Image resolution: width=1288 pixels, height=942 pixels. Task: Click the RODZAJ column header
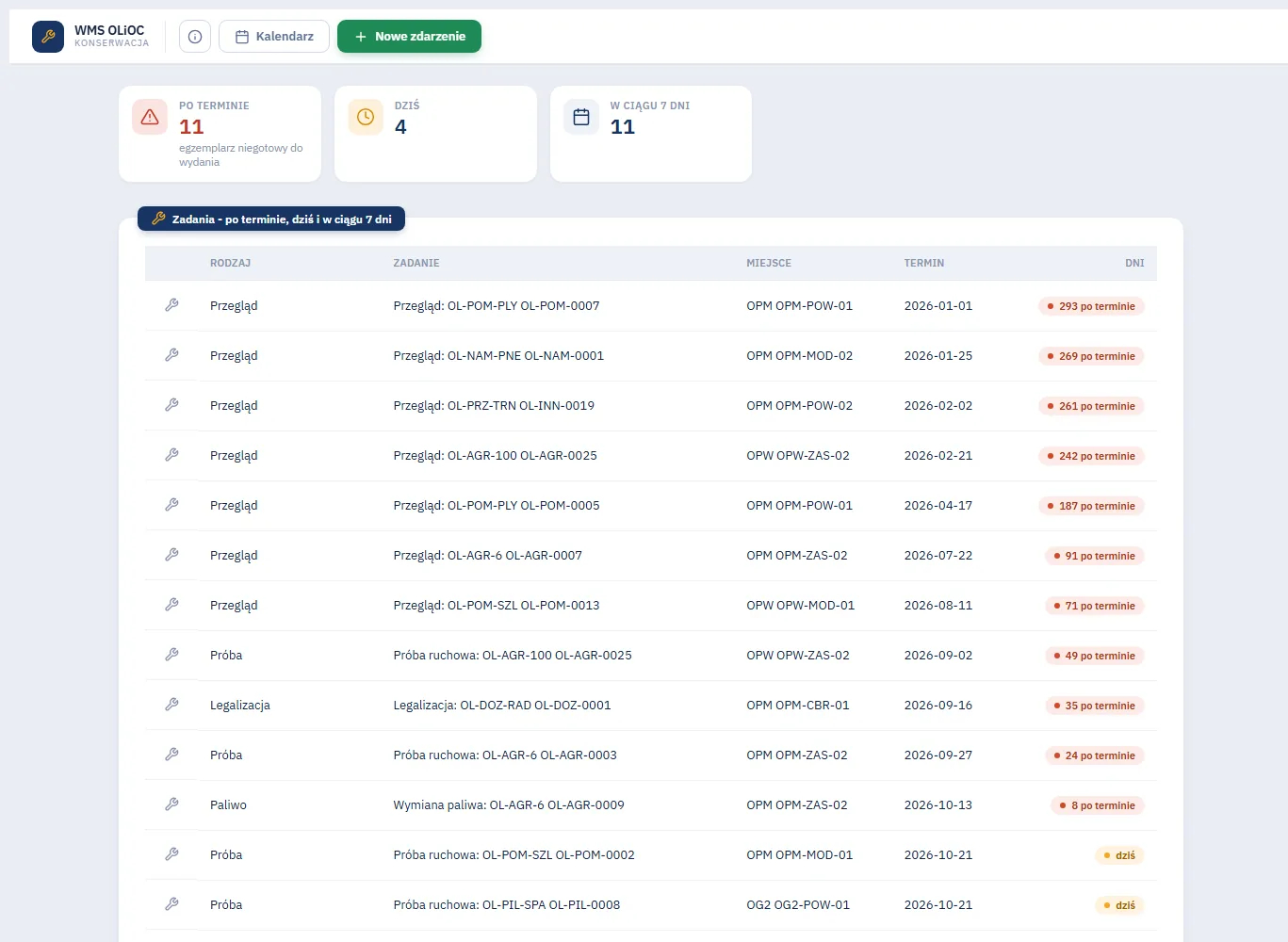click(x=230, y=263)
